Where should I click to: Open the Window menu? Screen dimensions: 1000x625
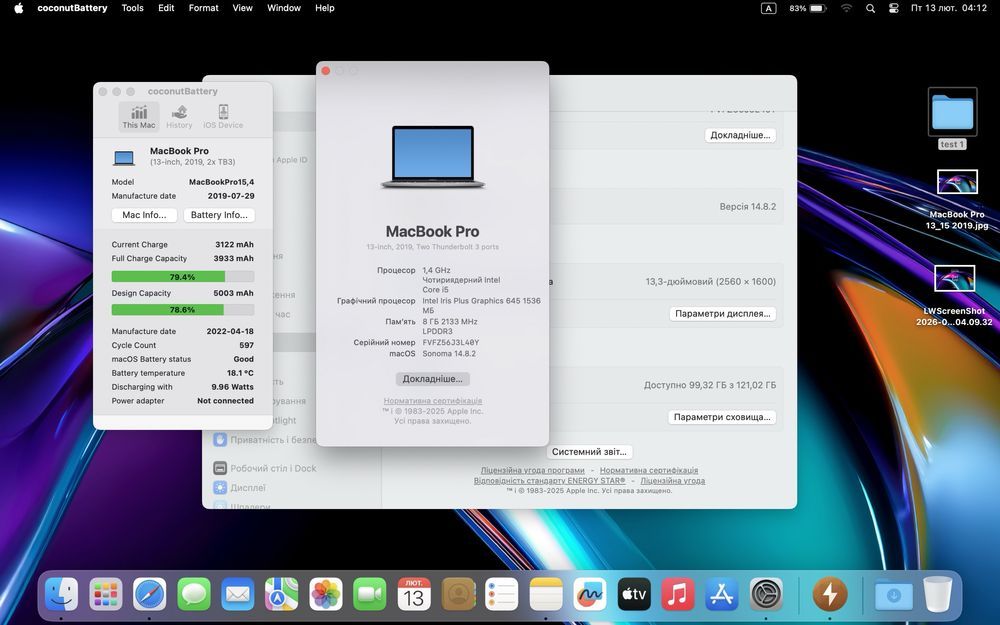coord(284,8)
